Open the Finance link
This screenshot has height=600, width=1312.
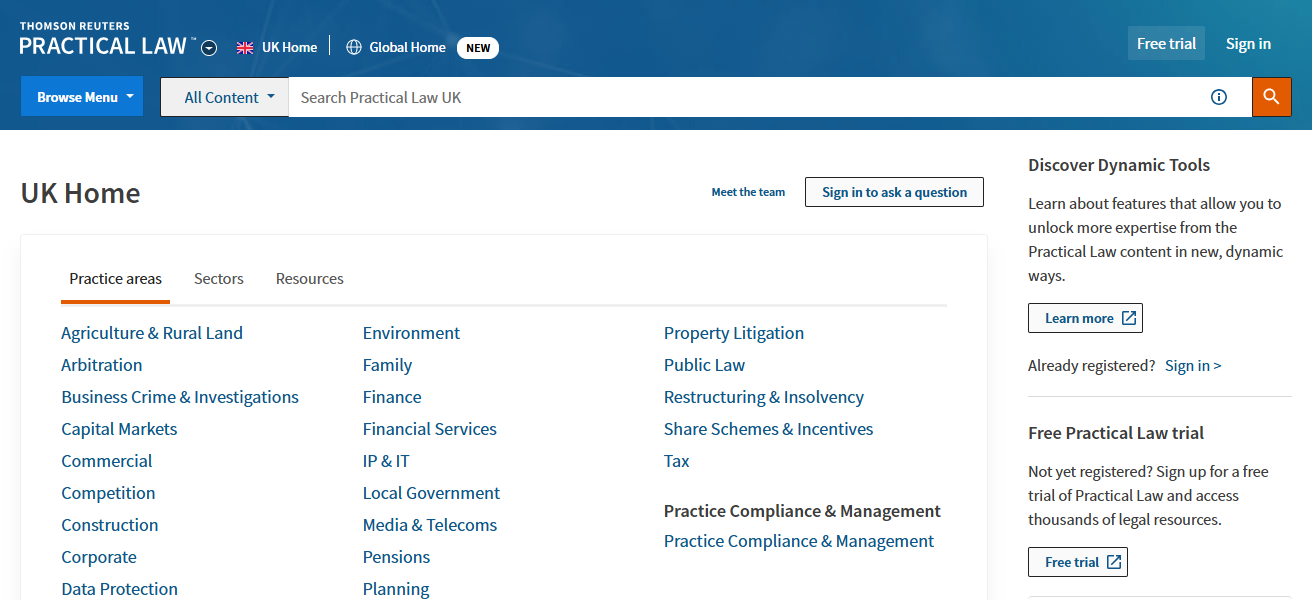(392, 397)
